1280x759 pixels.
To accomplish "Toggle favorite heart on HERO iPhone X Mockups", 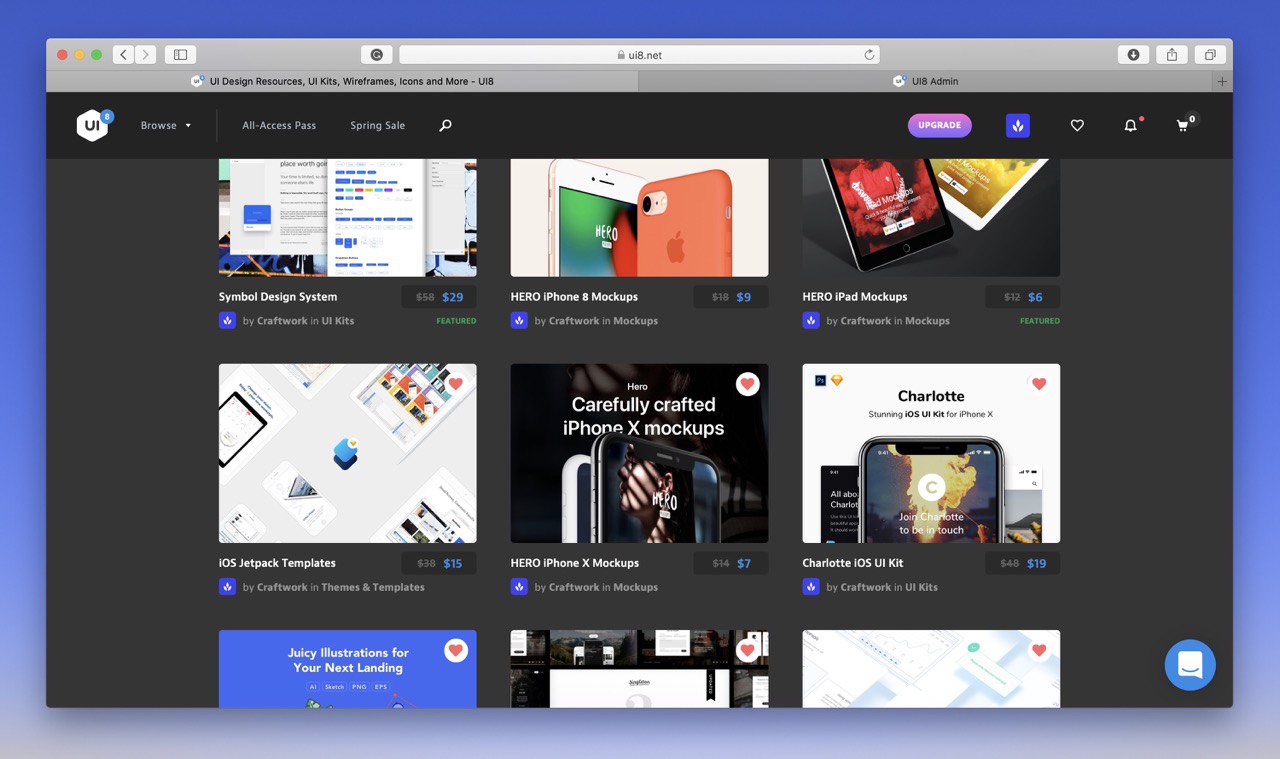I will (x=747, y=384).
